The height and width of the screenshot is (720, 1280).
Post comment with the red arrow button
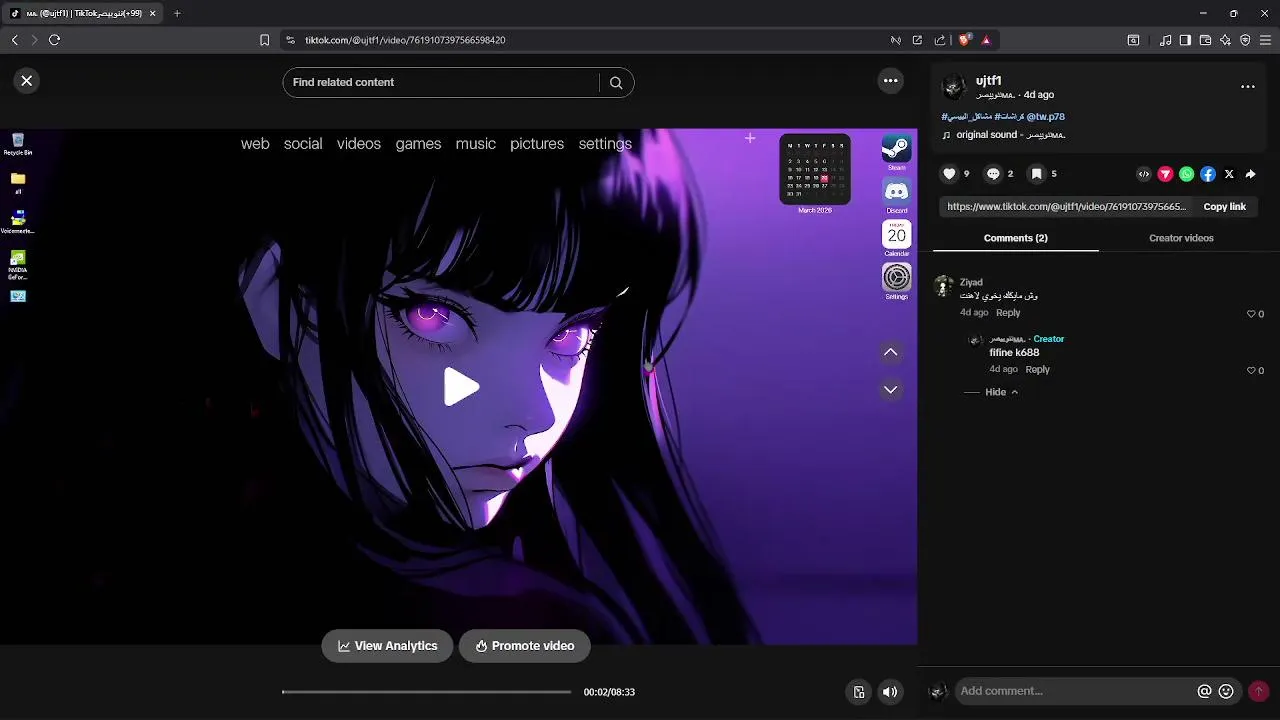click(1258, 691)
